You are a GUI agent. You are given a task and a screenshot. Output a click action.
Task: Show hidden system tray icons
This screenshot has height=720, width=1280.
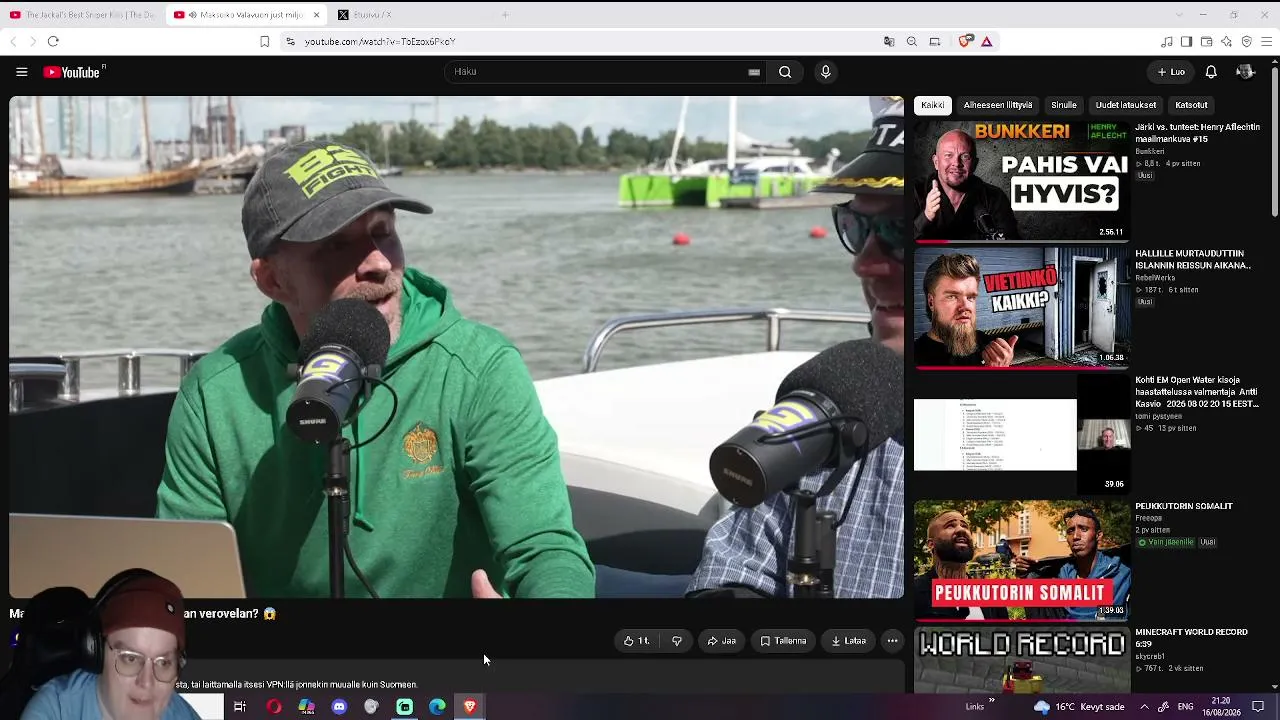tap(1144, 707)
